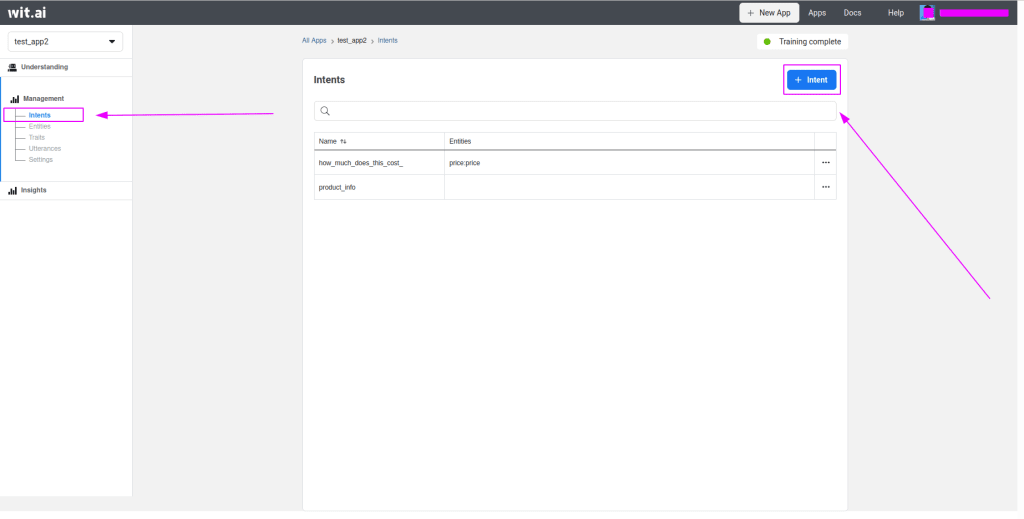
Task: Select Intents in Management sidebar
Action: (x=39, y=116)
